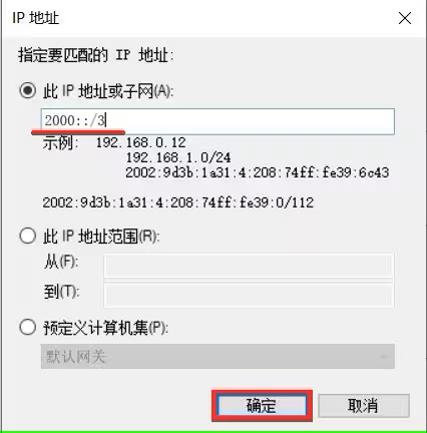Viewport: 427px width, 433px height.
Task: Select the 此 IP 地址或子网(A) radio button
Action: click(x=27, y=90)
